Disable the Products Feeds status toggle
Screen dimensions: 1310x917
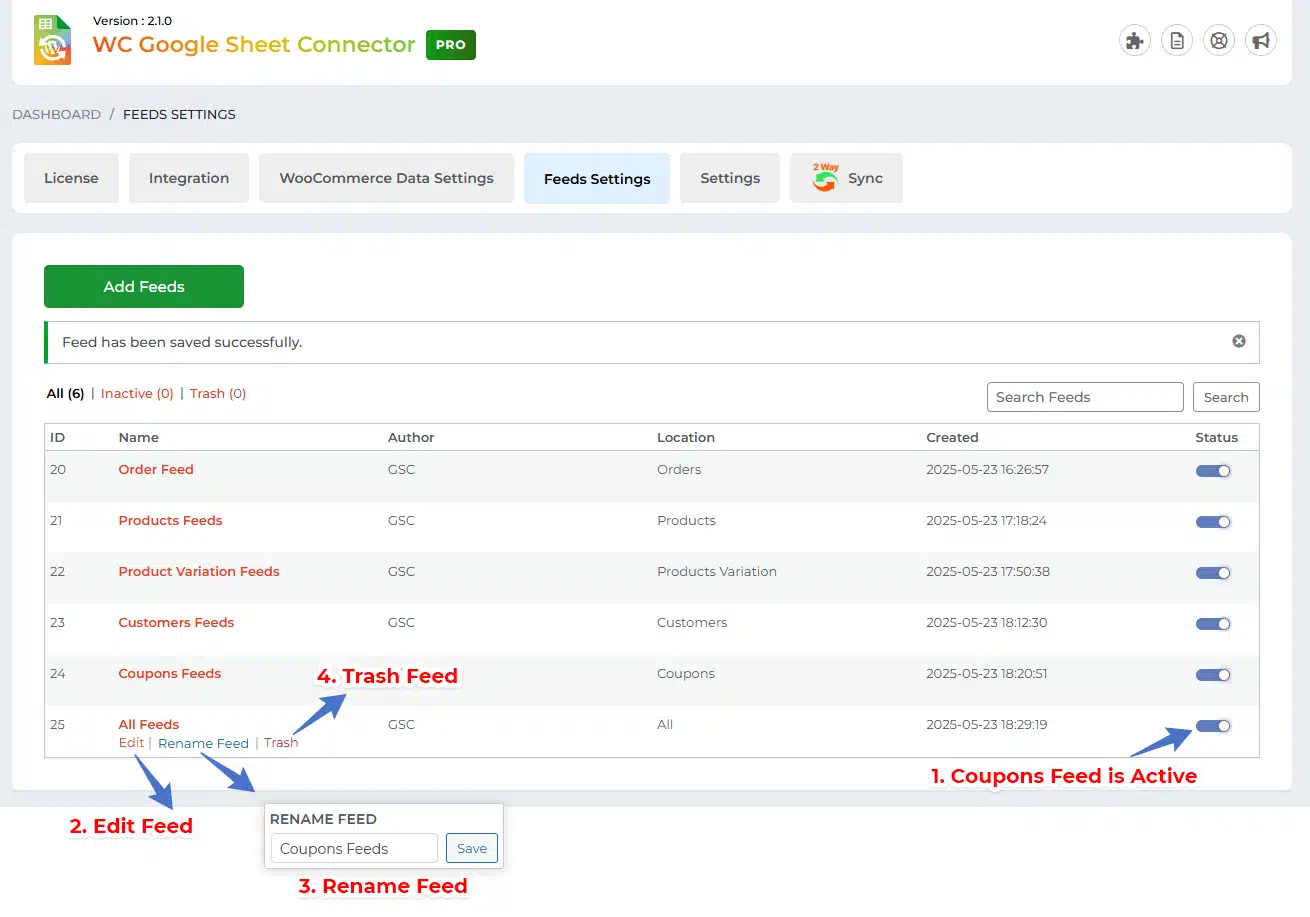pos(1213,522)
